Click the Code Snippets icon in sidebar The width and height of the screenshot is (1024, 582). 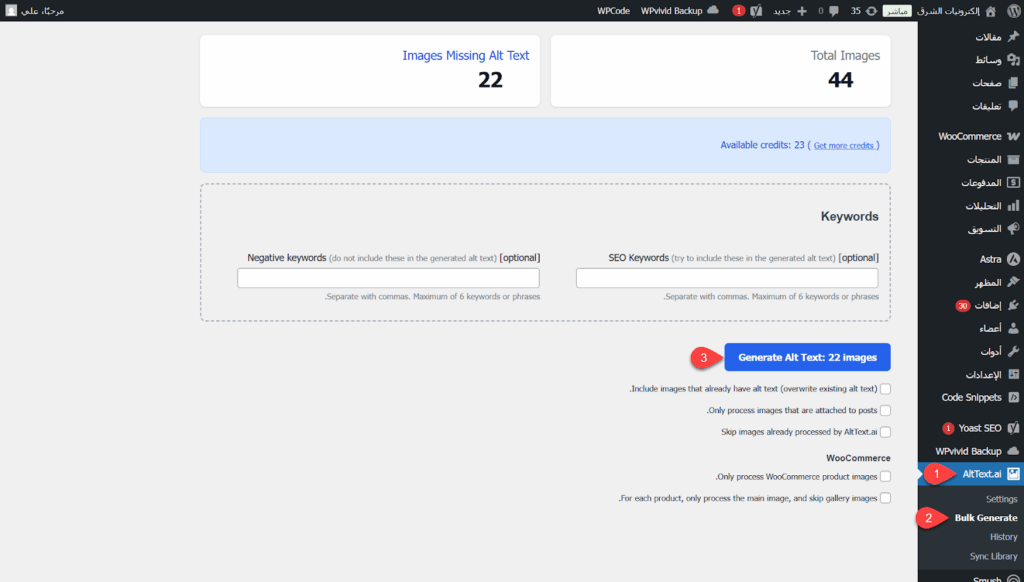pyautogui.click(x=1013, y=397)
